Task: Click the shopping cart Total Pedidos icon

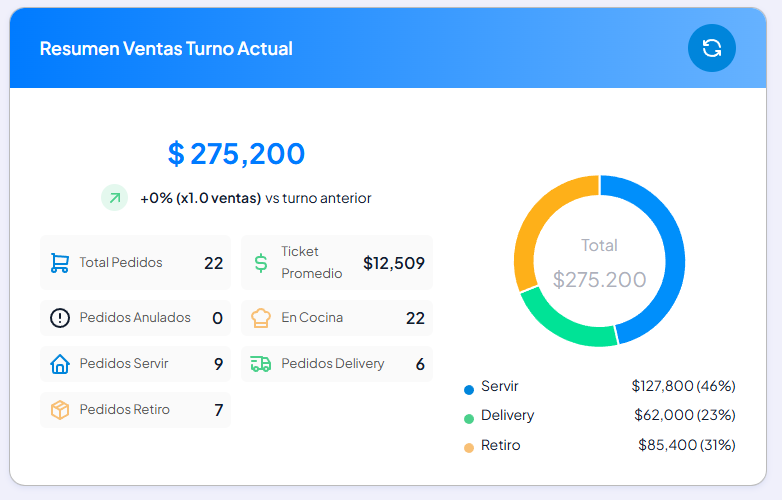Action: (x=60, y=263)
